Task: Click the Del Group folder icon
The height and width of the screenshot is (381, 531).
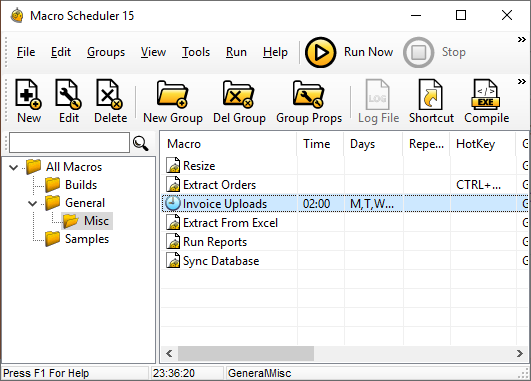Action: pos(238,94)
